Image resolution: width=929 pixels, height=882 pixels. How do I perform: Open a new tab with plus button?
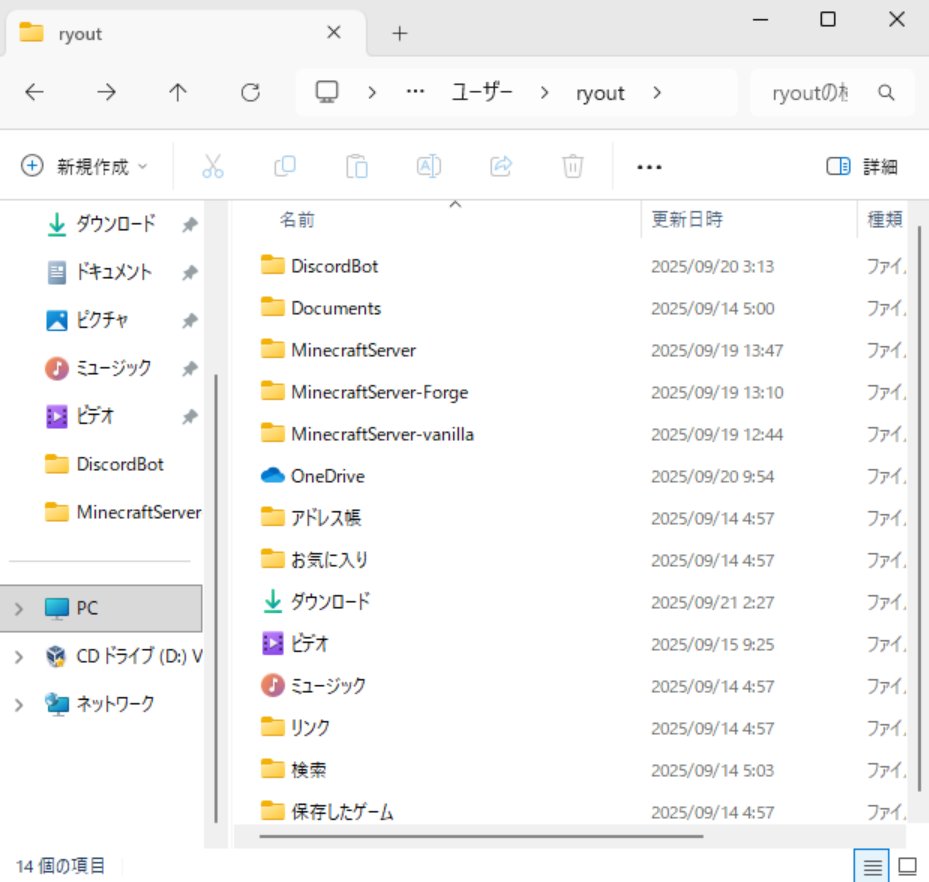(400, 33)
